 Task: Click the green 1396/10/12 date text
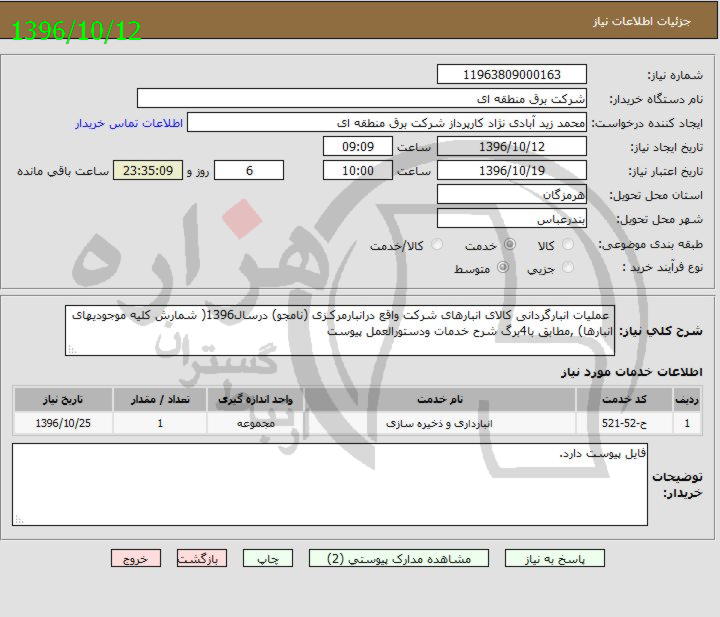pos(76,31)
